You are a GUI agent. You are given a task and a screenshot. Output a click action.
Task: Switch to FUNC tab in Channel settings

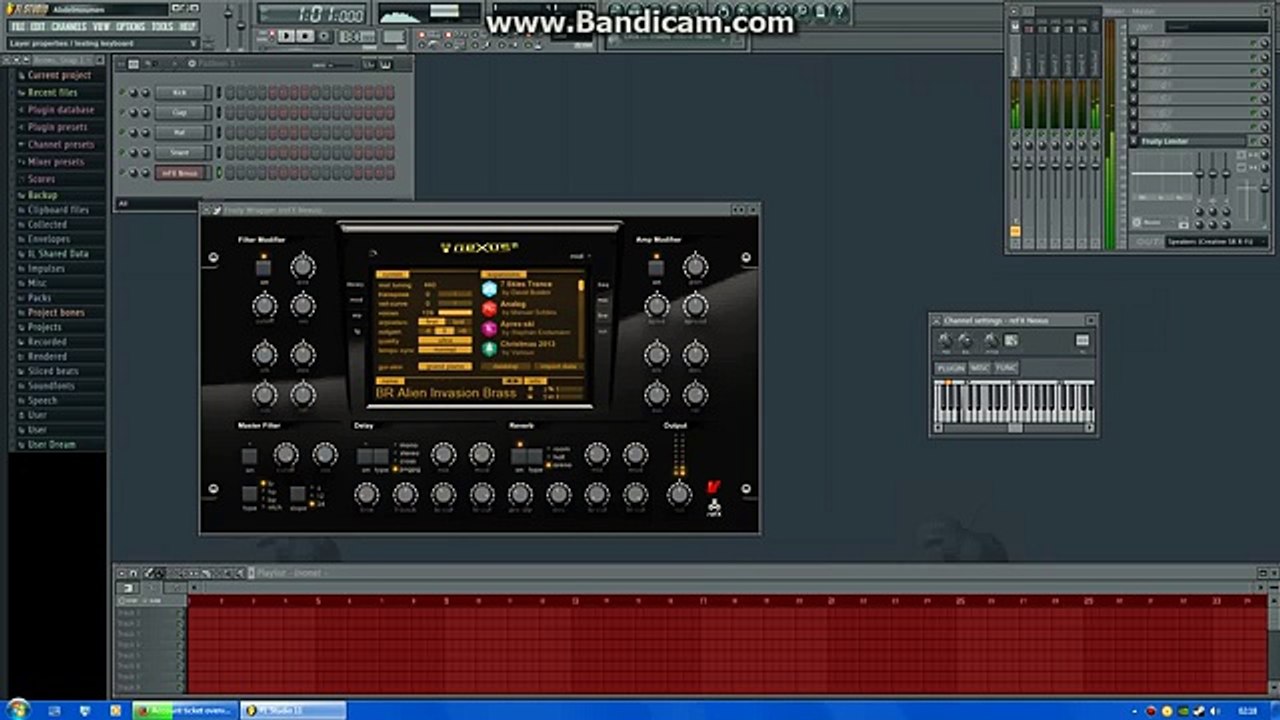[x=1006, y=368]
